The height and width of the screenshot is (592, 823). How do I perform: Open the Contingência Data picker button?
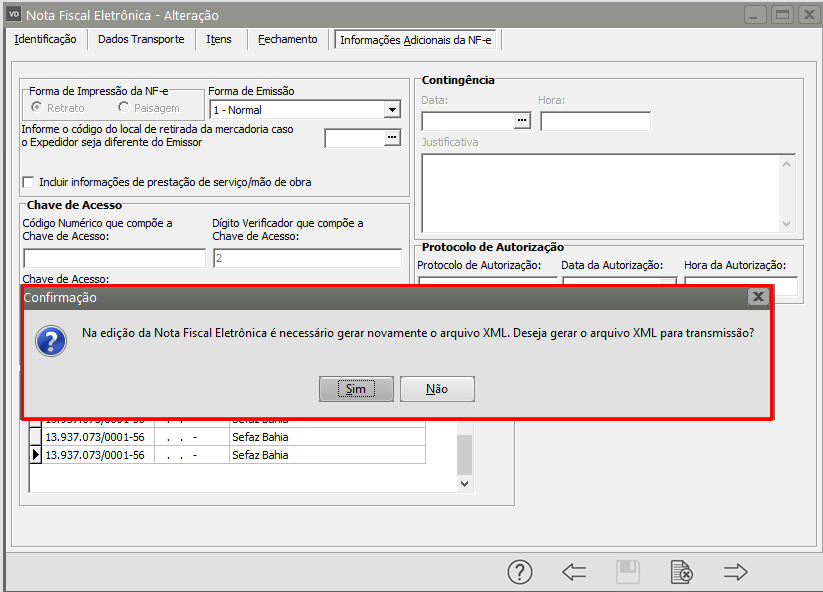tap(521, 121)
